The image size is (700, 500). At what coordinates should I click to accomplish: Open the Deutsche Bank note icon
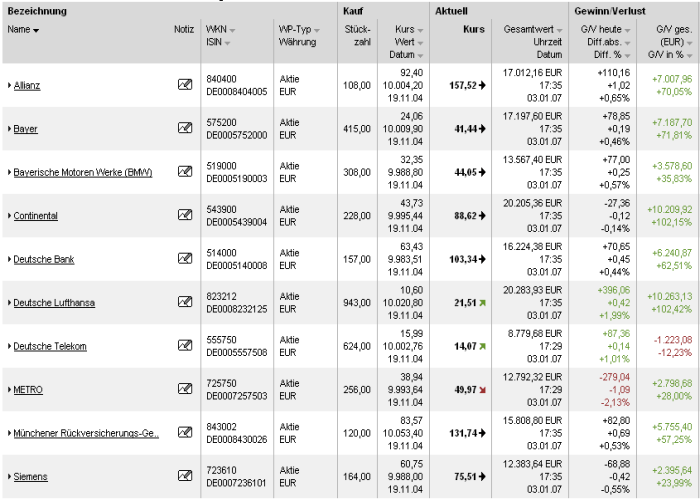coord(184,259)
